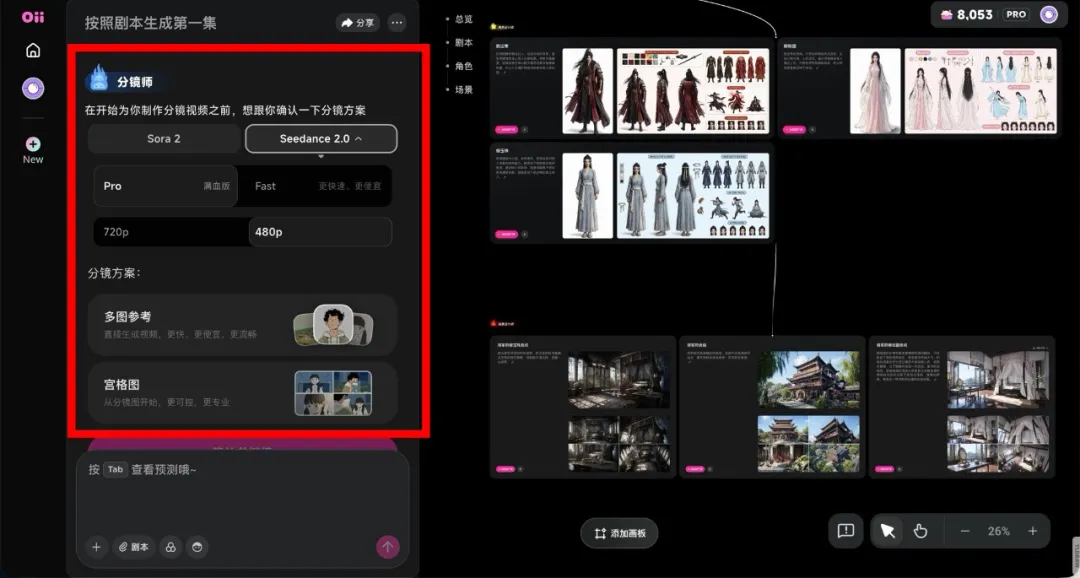Screen dimensions: 1080x578
Task: Open the top-right user avatar
Action: [1049, 14]
